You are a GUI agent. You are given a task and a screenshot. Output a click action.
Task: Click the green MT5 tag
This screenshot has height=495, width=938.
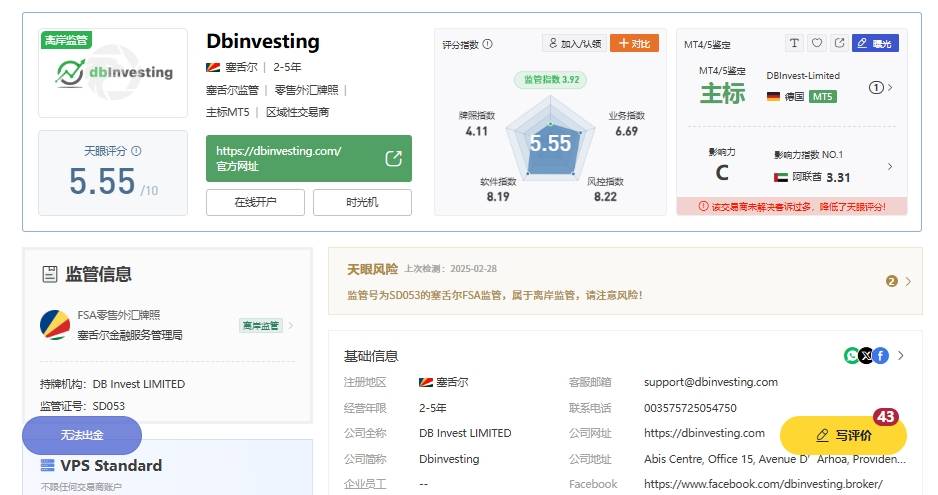click(x=822, y=96)
